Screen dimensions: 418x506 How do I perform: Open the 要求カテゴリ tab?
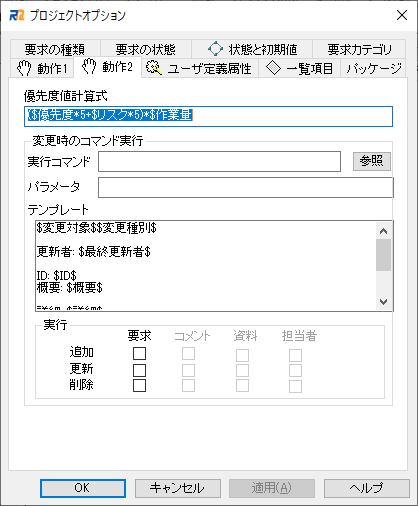tap(359, 49)
